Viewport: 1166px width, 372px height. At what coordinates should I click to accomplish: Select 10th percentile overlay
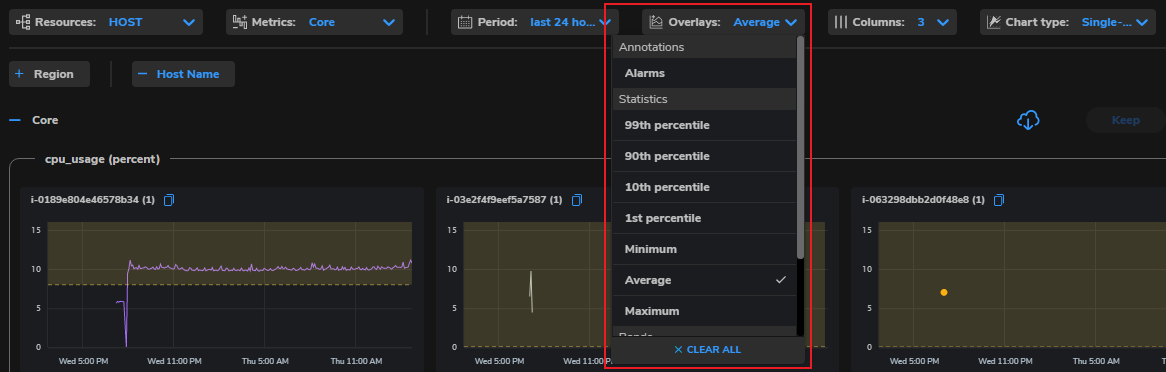click(703, 187)
